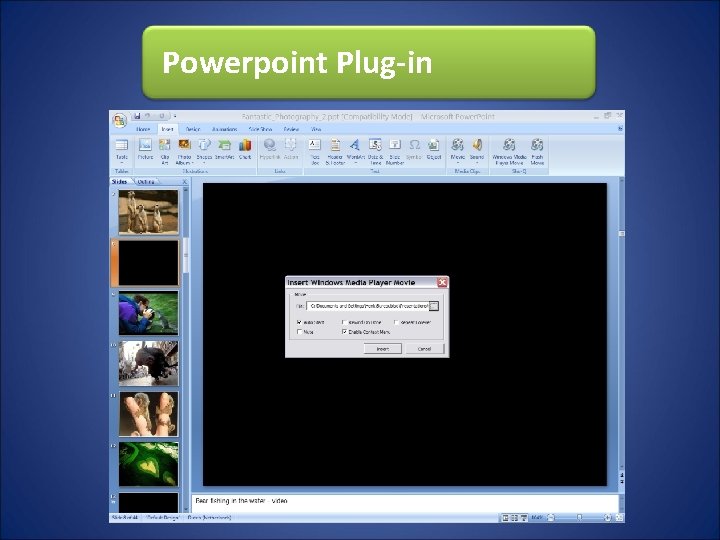Insert Date & Time from the ribbon
Image resolution: width=720 pixels, height=540 pixels.
coord(375,152)
